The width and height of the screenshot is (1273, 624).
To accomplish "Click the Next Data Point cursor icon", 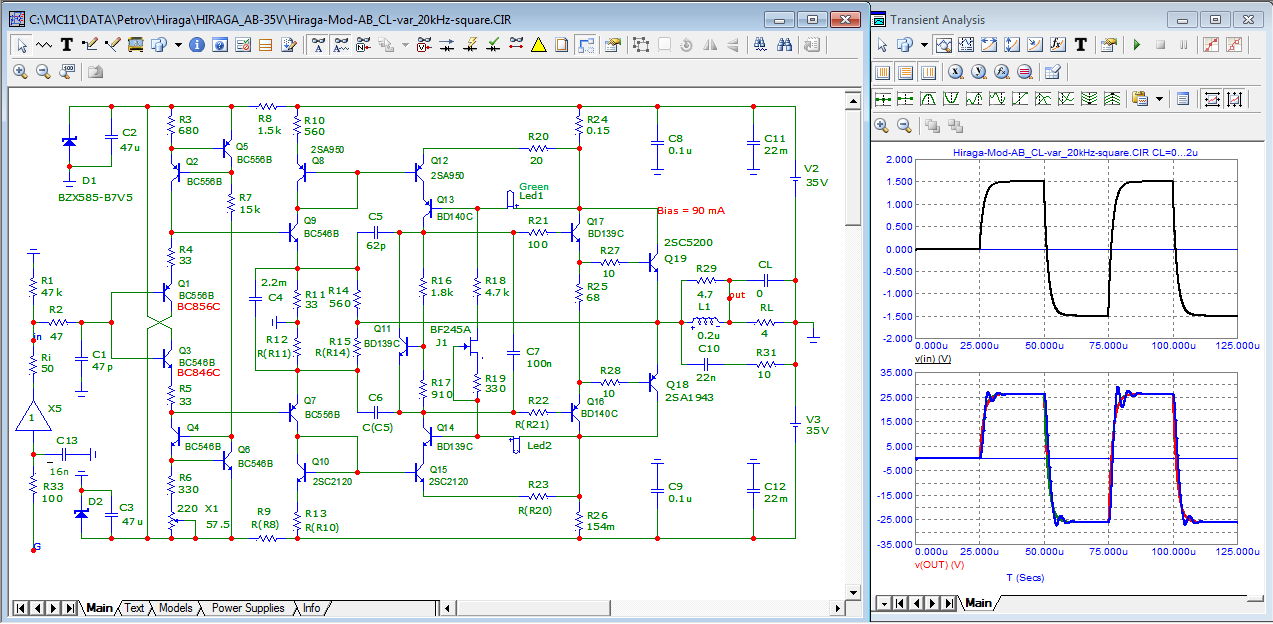I will pyautogui.click(x=883, y=99).
